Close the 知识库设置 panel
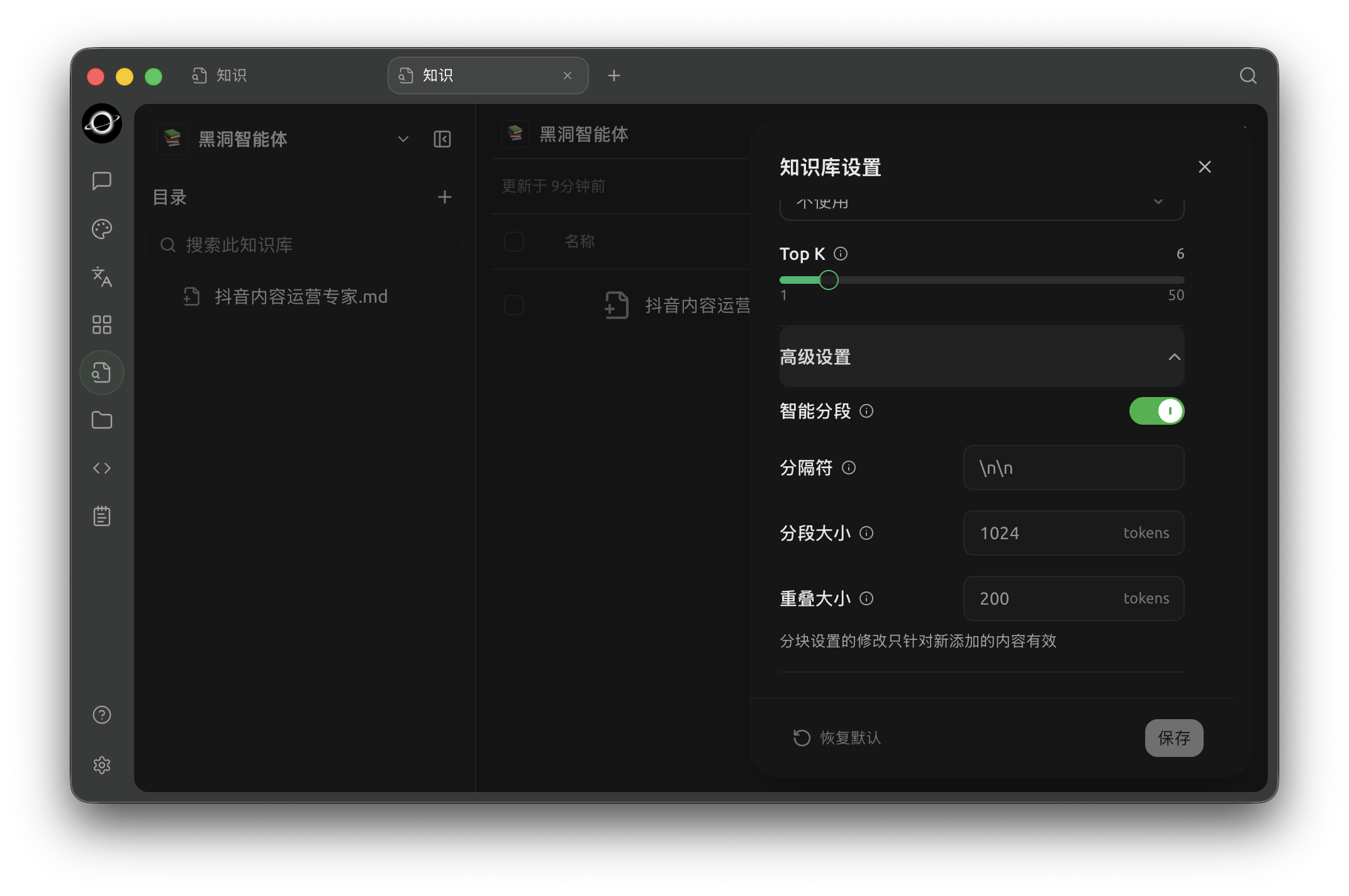 [x=1204, y=167]
